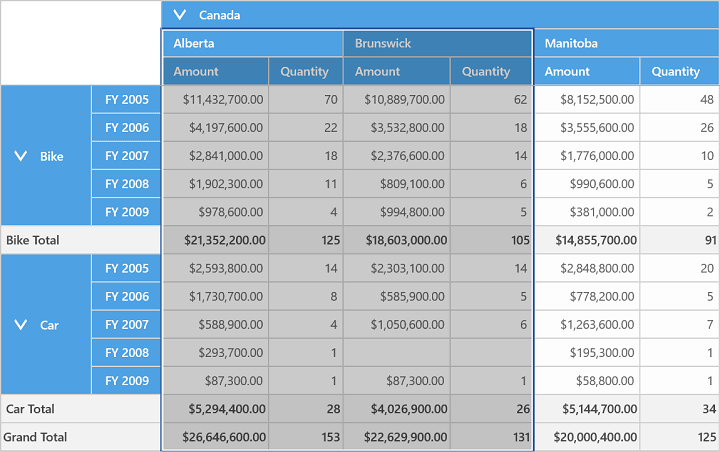Select cell $195,300.00
This screenshot has width=720, height=452.
point(586,353)
